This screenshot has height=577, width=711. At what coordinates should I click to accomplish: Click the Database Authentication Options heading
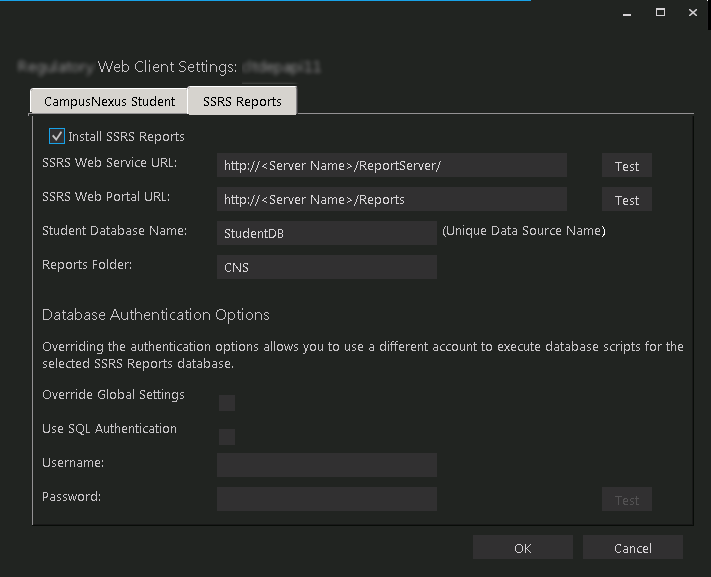tap(156, 315)
